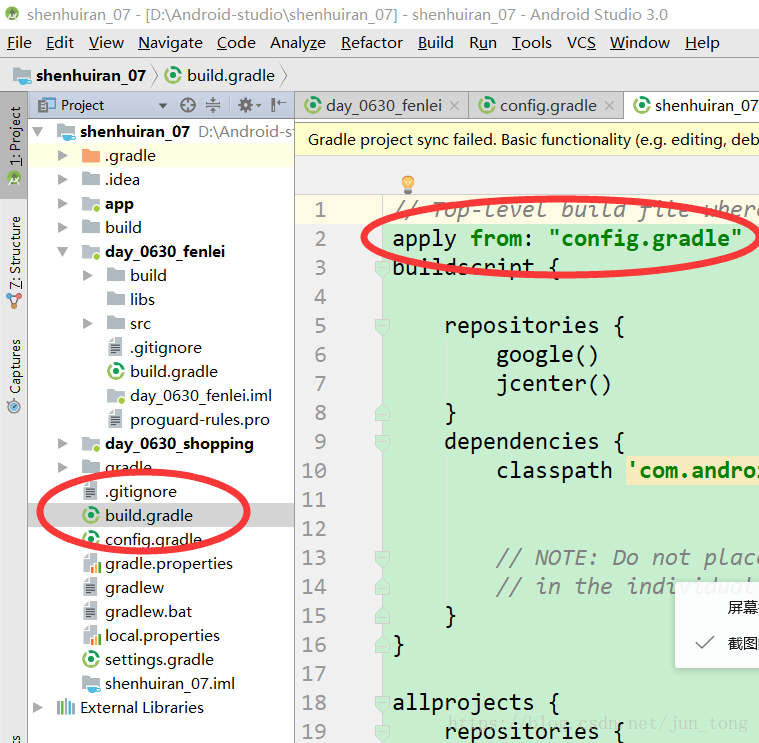Open the Help menu
Image resolution: width=759 pixels, height=743 pixels.
[x=702, y=43]
